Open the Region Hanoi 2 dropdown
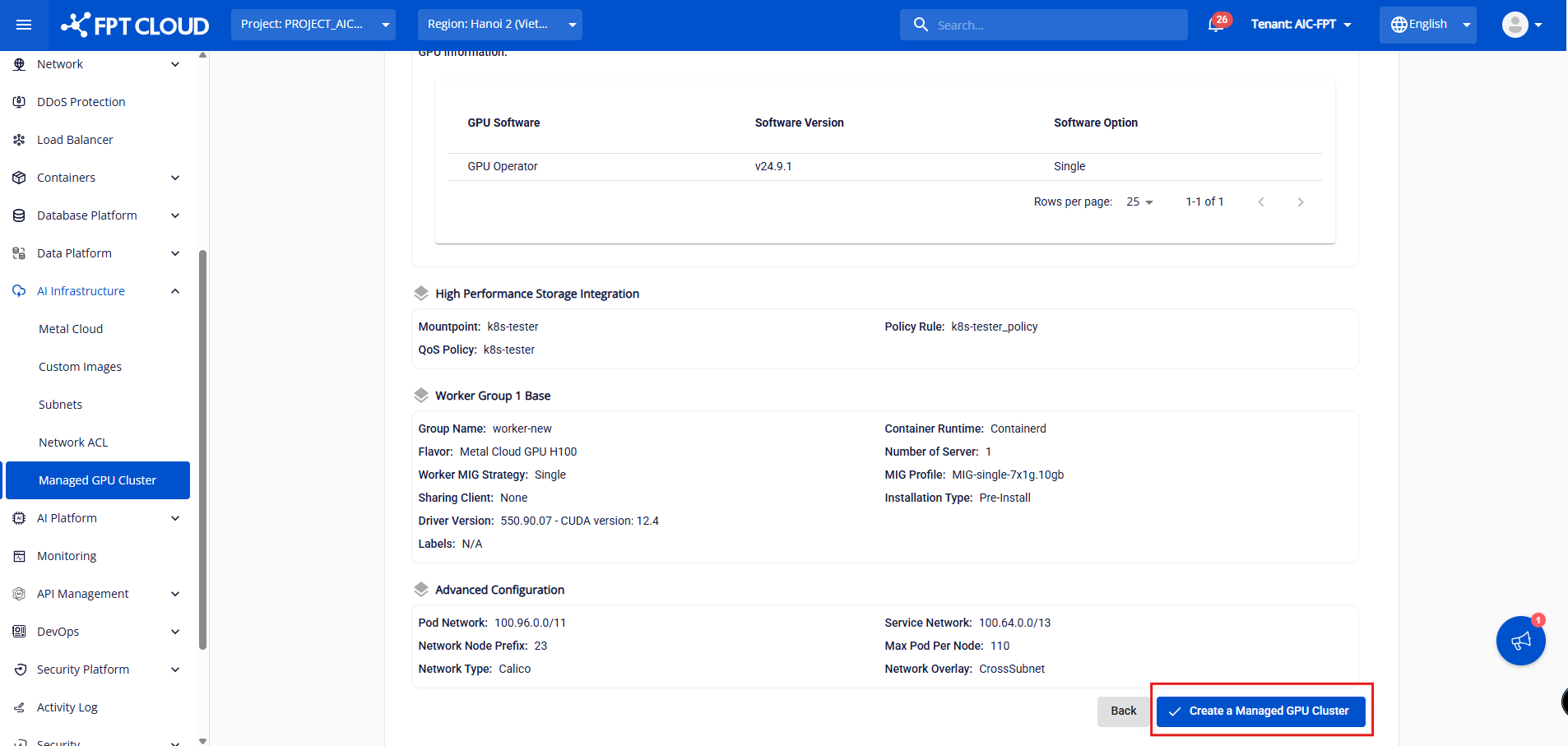 499,25
